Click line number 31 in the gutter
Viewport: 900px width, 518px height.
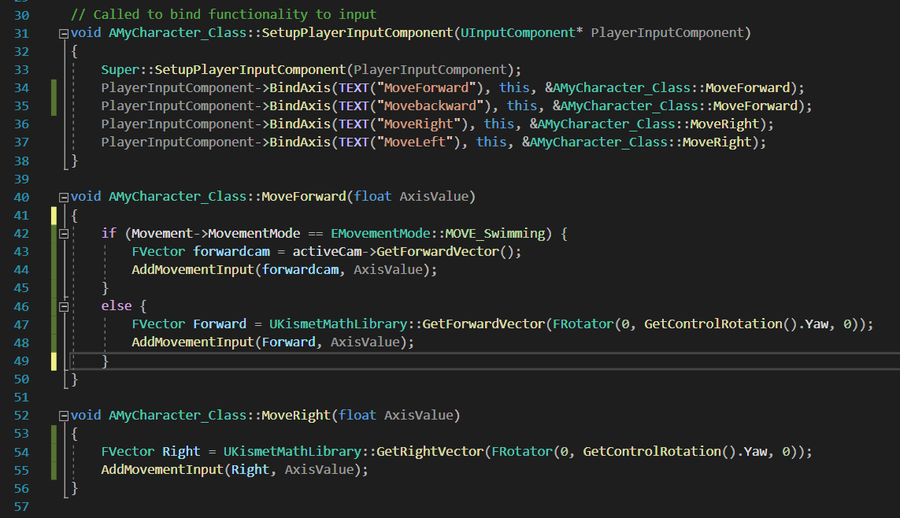click(x=21, y=33)
